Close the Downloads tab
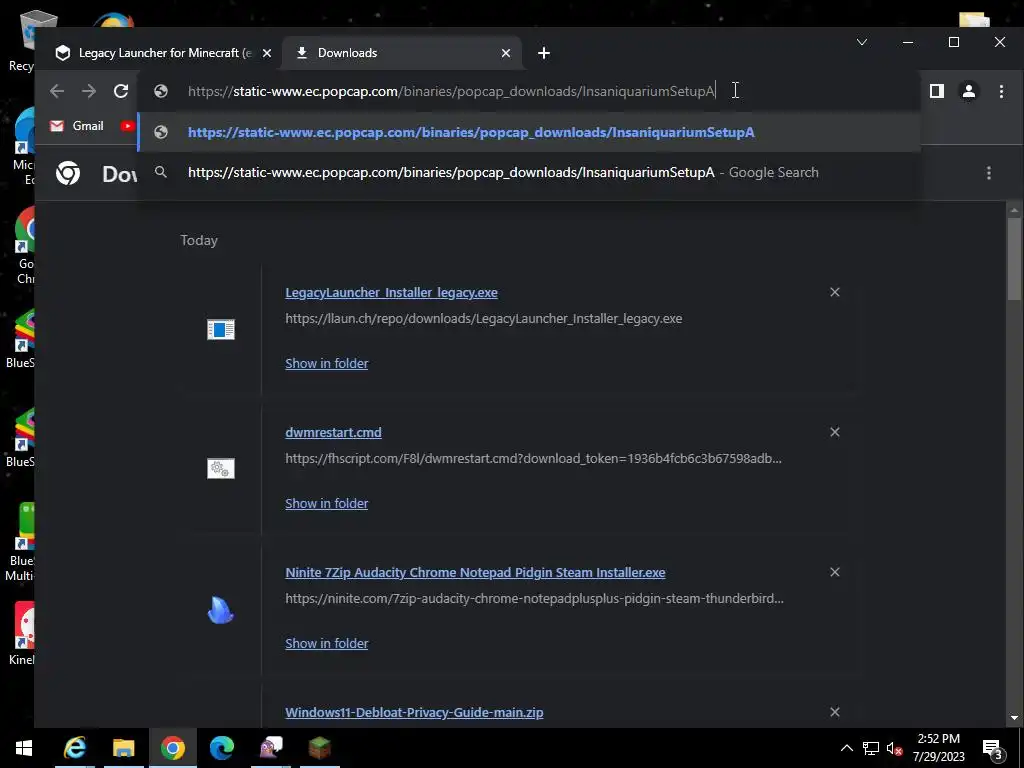The height and width of the screenshot is (768, 1024). (x=505, y=53)
